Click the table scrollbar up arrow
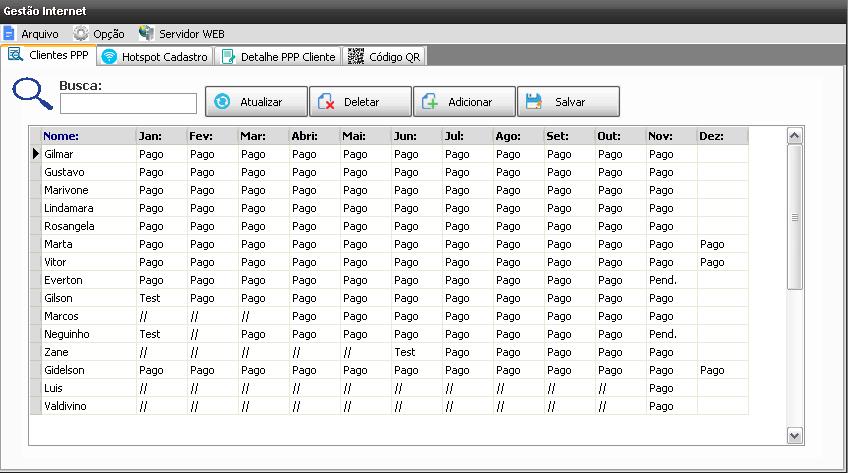The image size is (848, 473). point(794,136)
